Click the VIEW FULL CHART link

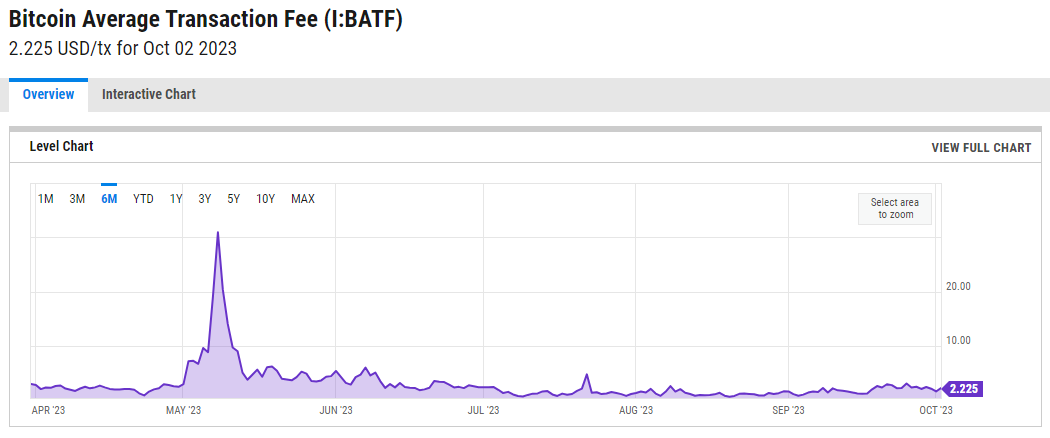click(981, 148)
